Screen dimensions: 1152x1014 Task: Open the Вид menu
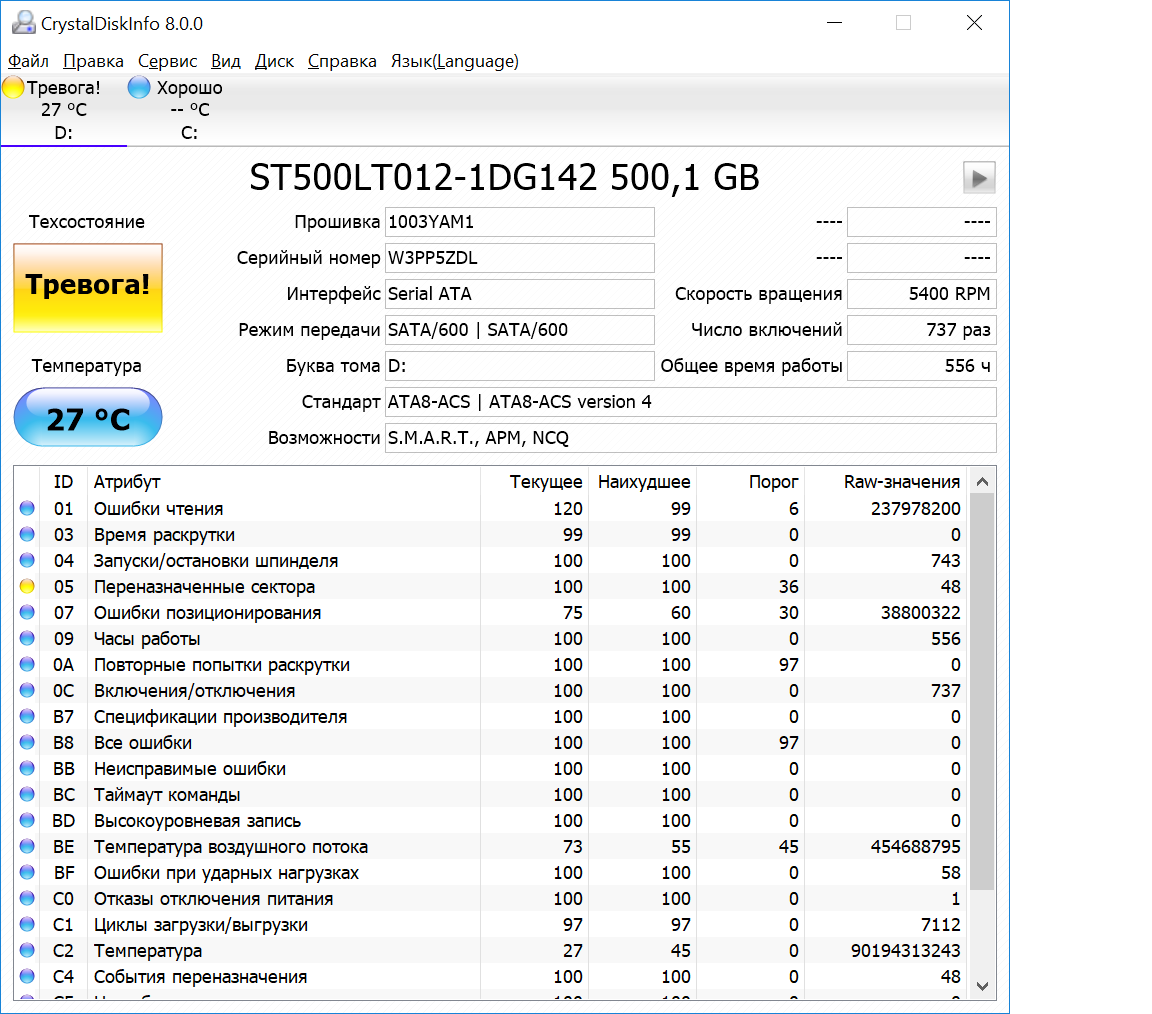click(x=226, y=61)
